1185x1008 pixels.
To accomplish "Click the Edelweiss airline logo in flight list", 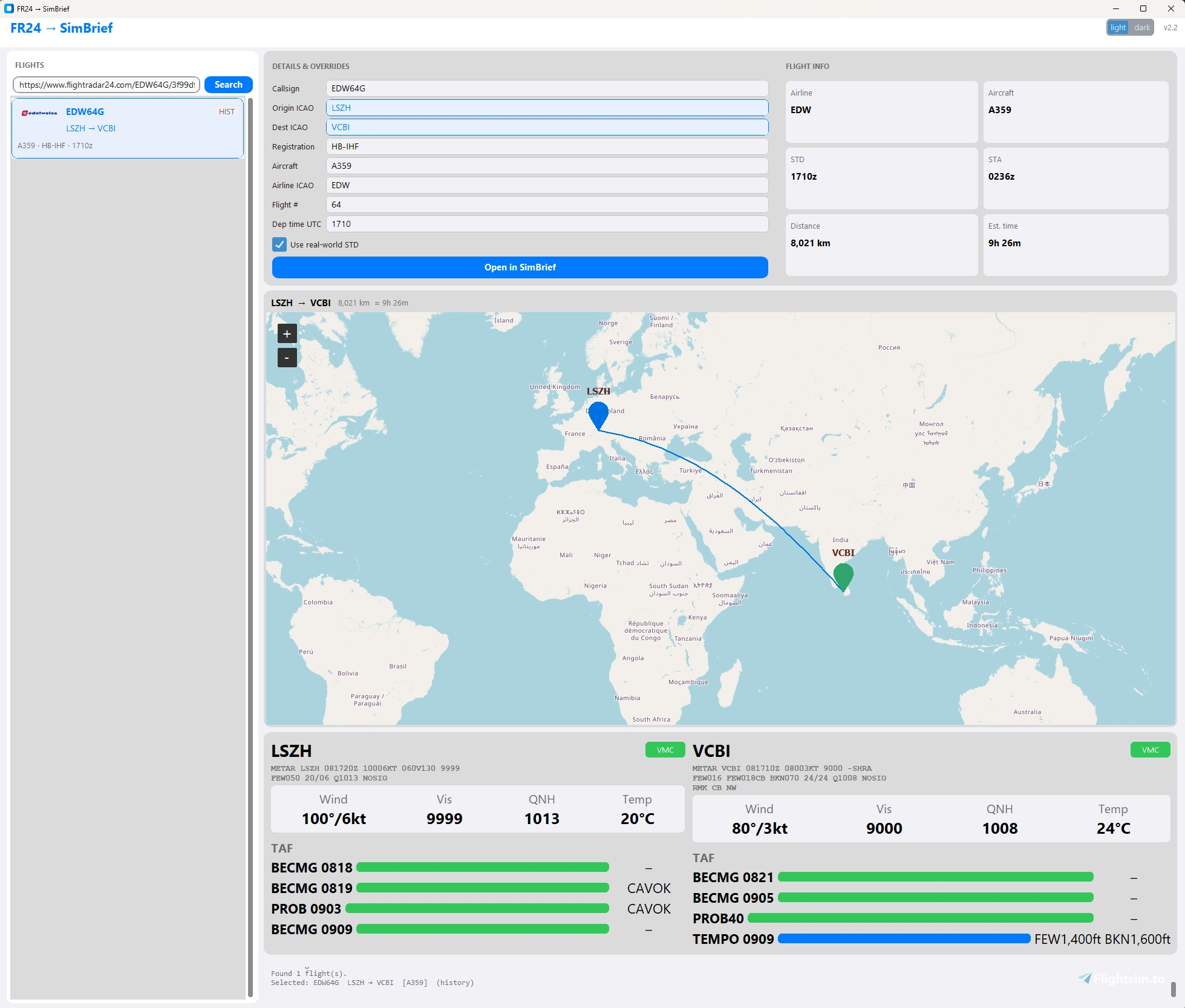I will (x=39, y=113).
